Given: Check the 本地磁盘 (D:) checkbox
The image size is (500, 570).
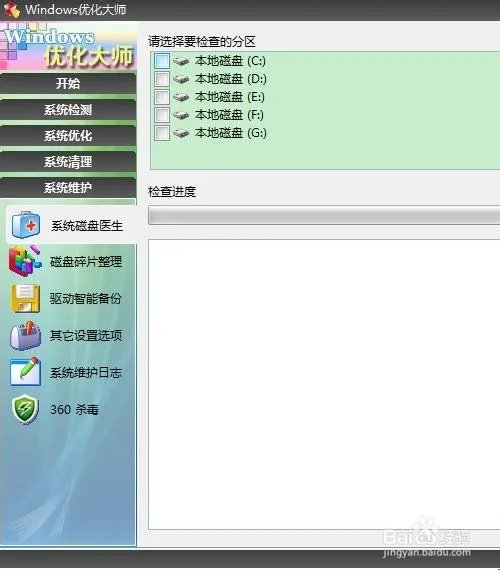Looking at the screenshot, I should tap(162, 79).
